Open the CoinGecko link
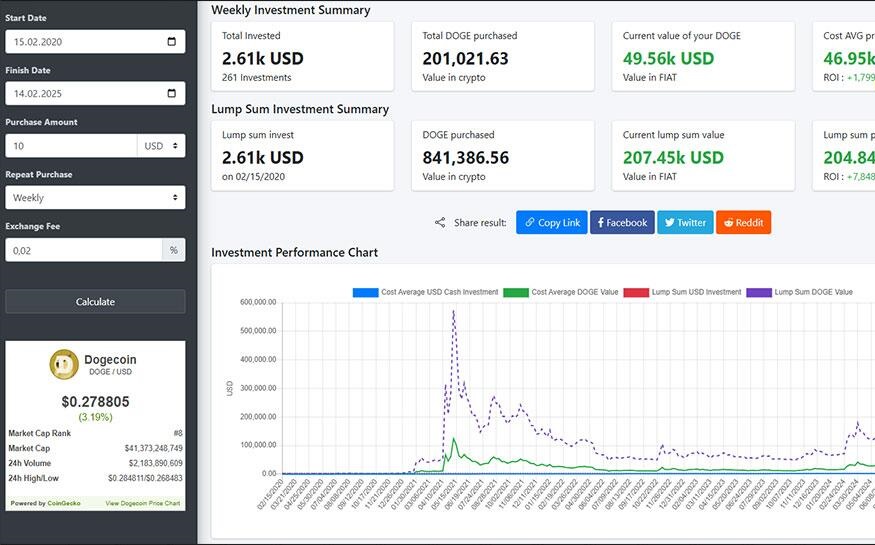The image size is (875, 545). tap(64, 503)
